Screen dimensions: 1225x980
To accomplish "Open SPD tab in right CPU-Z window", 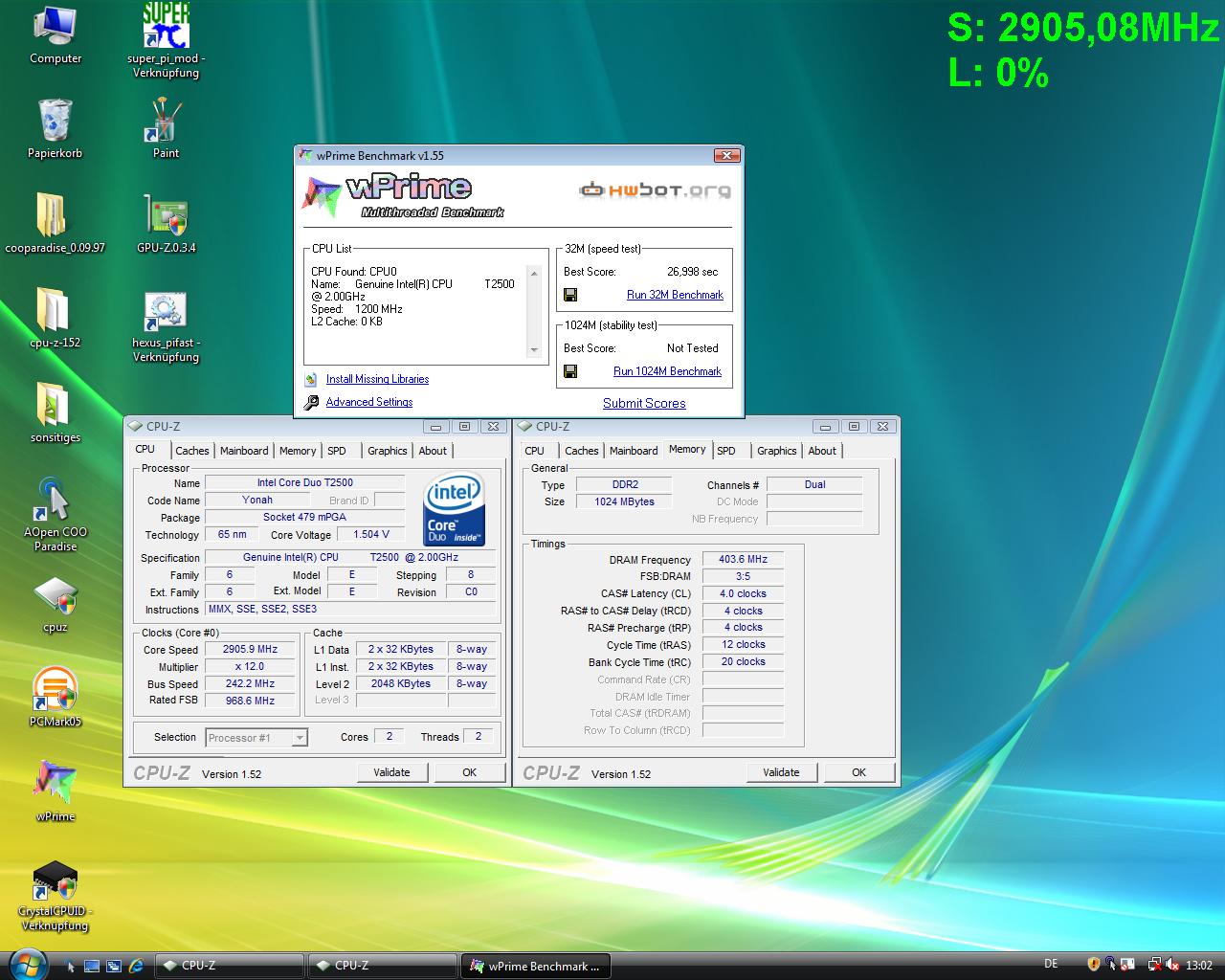I will click(726, 451).
